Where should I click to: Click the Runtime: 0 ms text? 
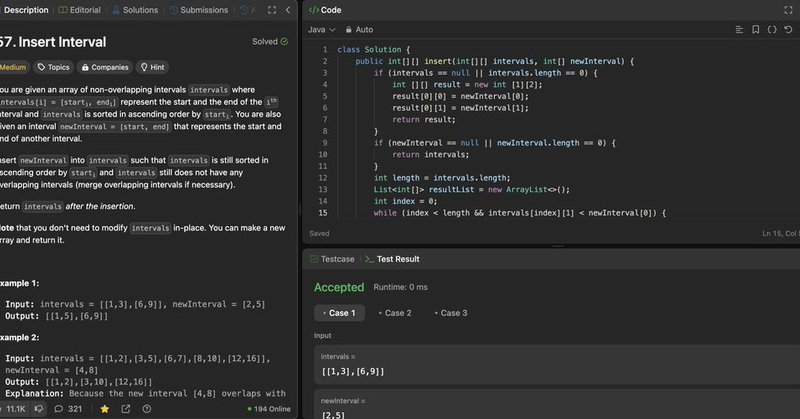point(401,287)
